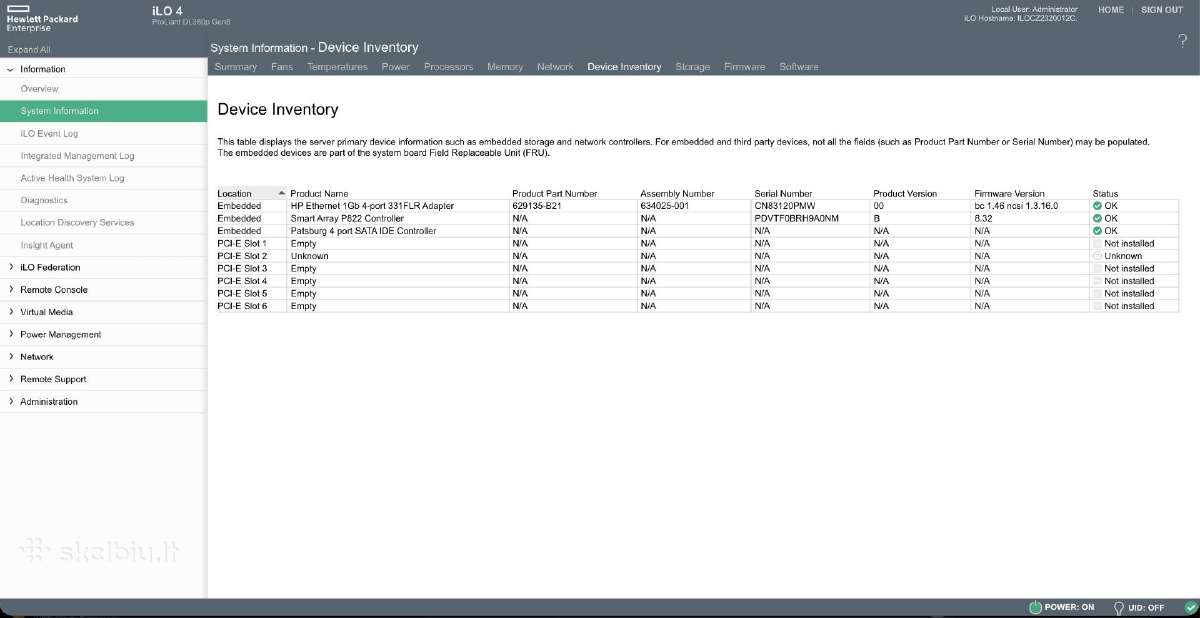Click serial number CN83120PMW
Viewport: 1200px width, 618px height.
pos(787,206)
